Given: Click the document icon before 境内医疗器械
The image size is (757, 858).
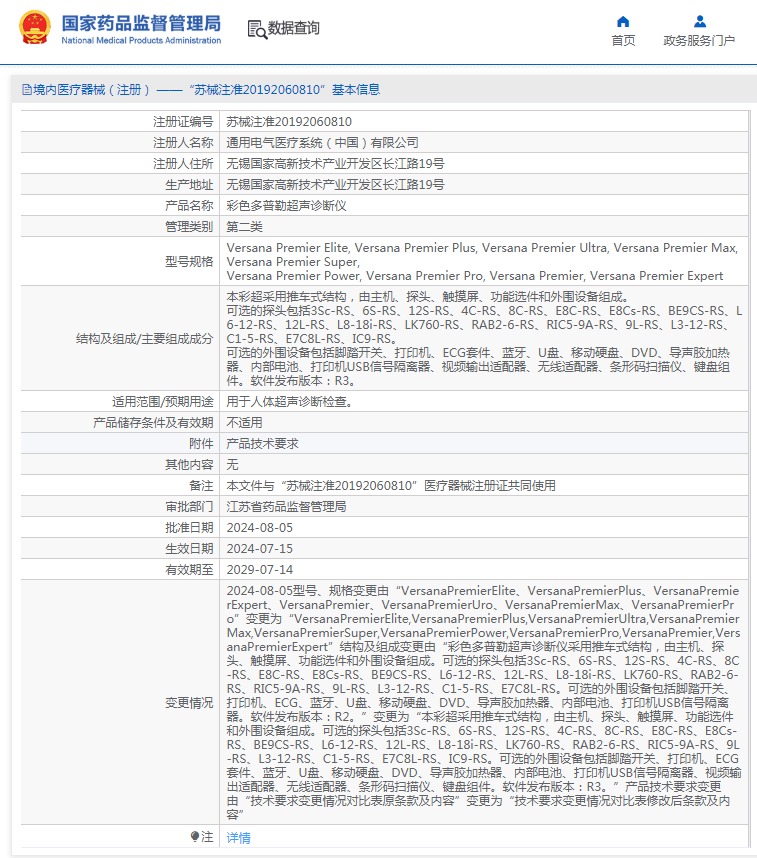Looking at the screenshot, I should point(26,89).
